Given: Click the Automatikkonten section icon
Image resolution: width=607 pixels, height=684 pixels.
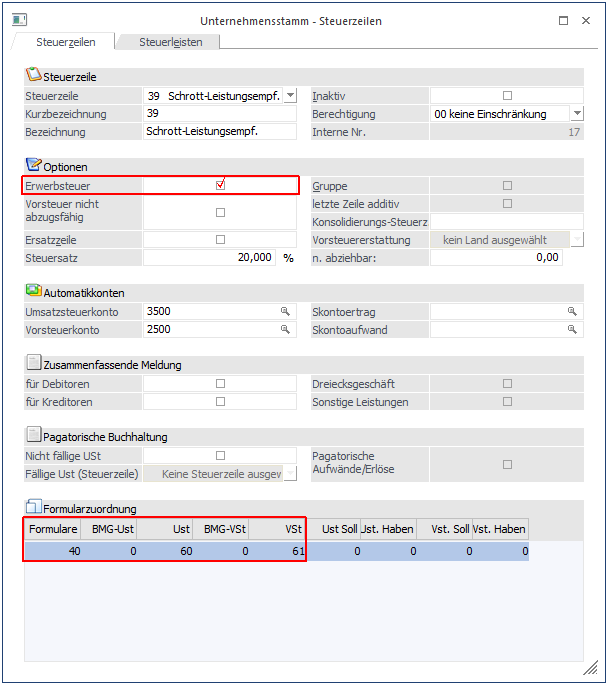Looking at the screenshot, I should coord(33,291).
